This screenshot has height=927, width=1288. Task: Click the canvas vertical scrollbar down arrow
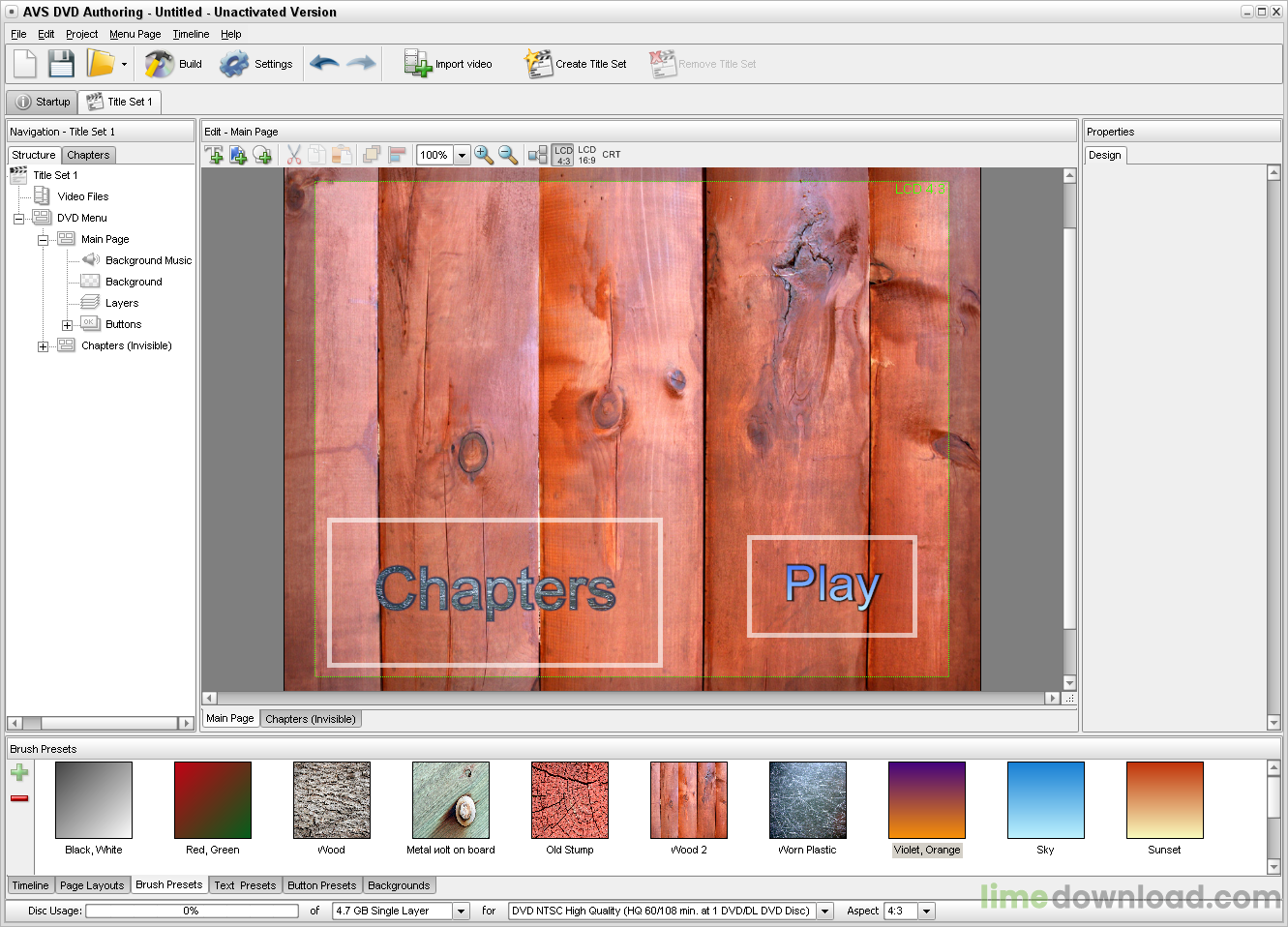(1069, 682)
